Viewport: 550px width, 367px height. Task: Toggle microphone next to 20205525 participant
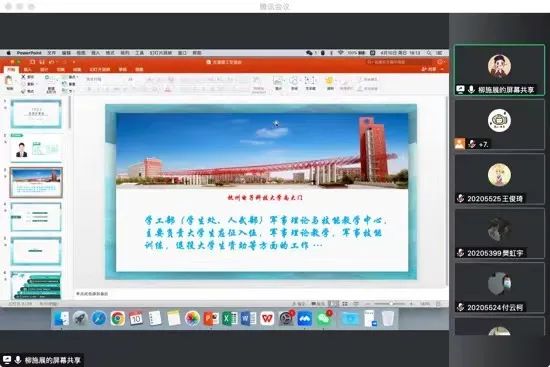[461, 199]
